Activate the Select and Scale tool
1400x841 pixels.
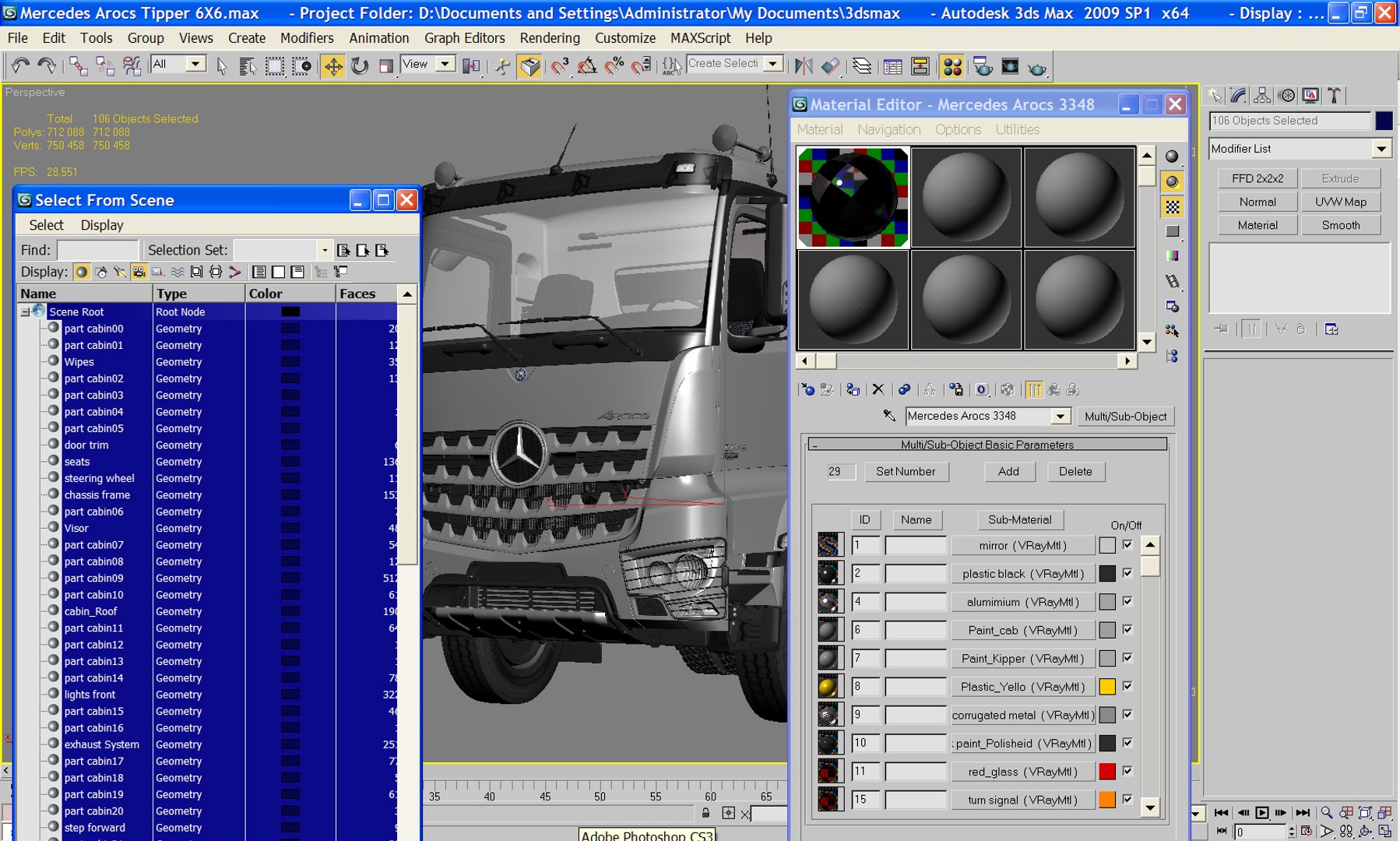tap(385, 66)
